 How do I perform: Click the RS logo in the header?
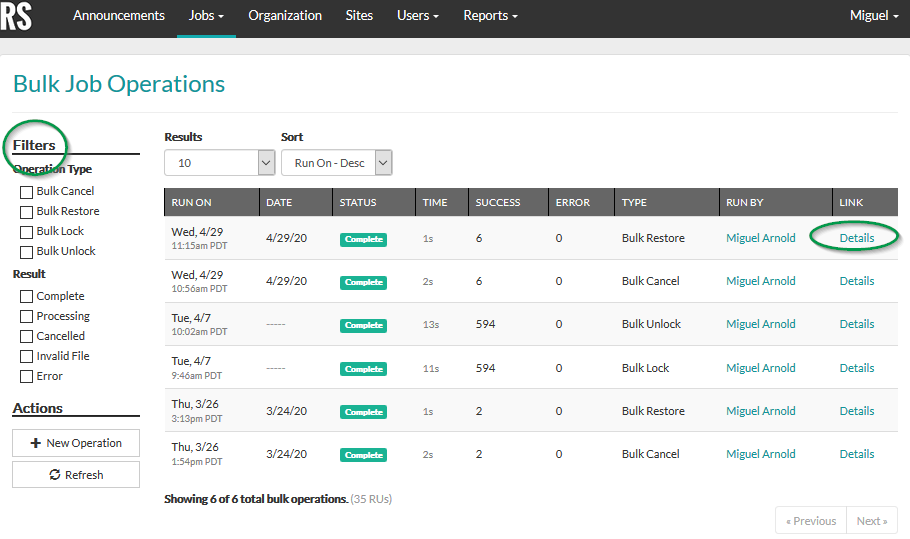[16, 16]
